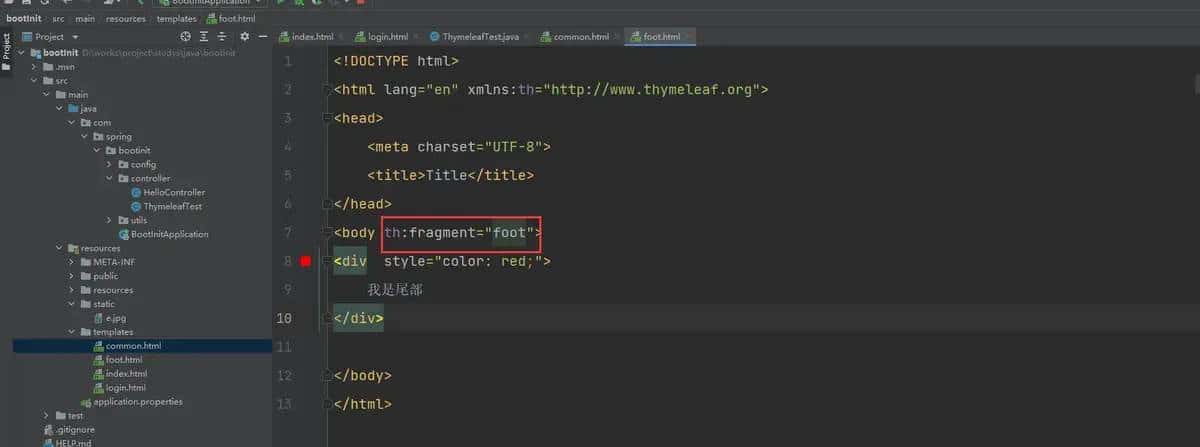Fold the head tag at line 3

pos(326,118)
